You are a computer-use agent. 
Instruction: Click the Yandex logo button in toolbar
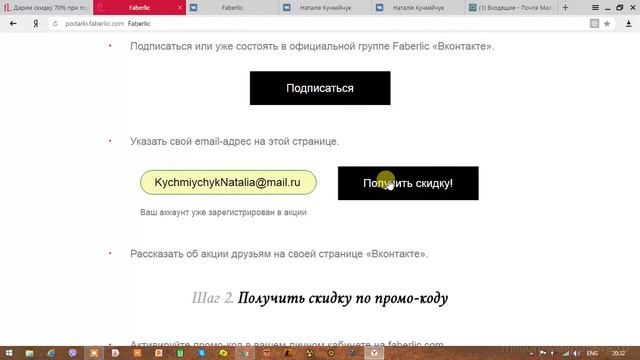[36, 24]
